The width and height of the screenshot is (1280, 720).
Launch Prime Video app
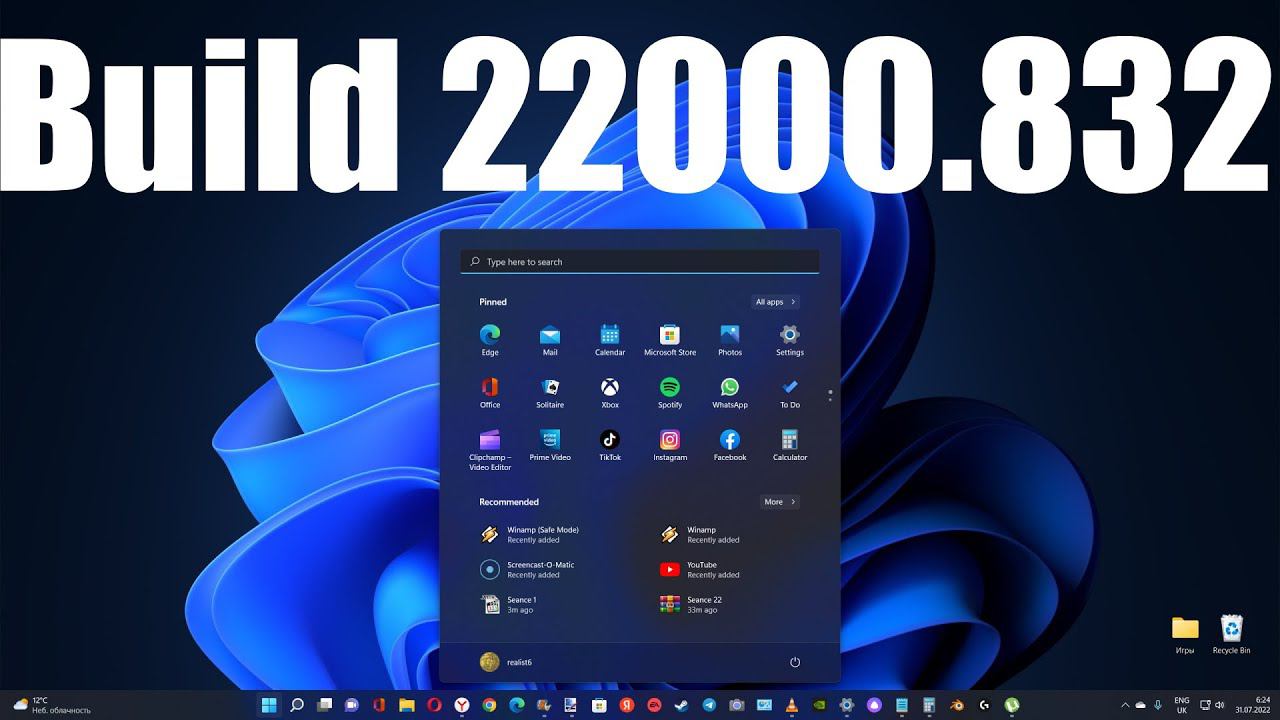click(550, 445)
